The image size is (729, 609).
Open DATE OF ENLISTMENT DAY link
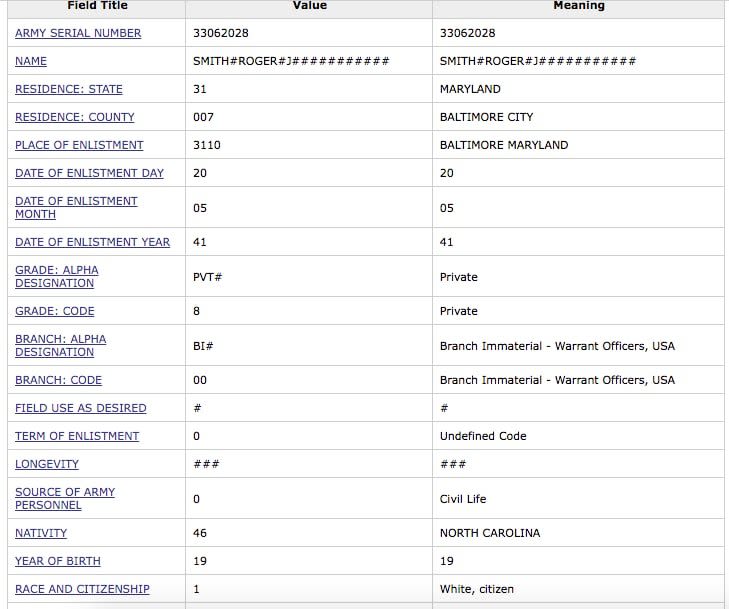89,173
